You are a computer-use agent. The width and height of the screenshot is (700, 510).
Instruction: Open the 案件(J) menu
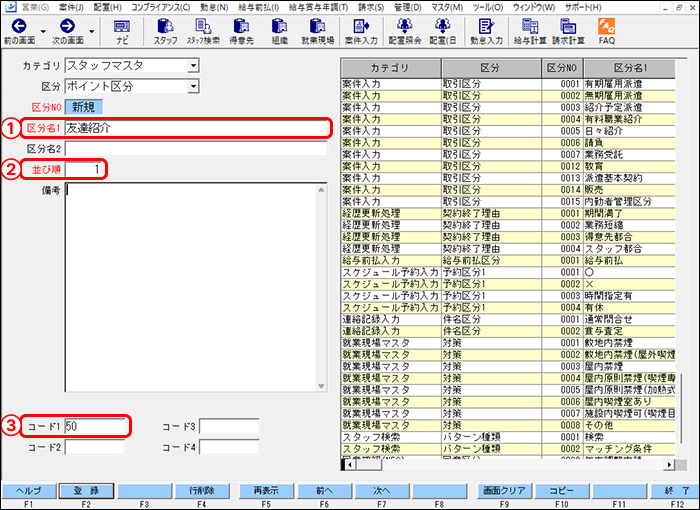[71, 7]
